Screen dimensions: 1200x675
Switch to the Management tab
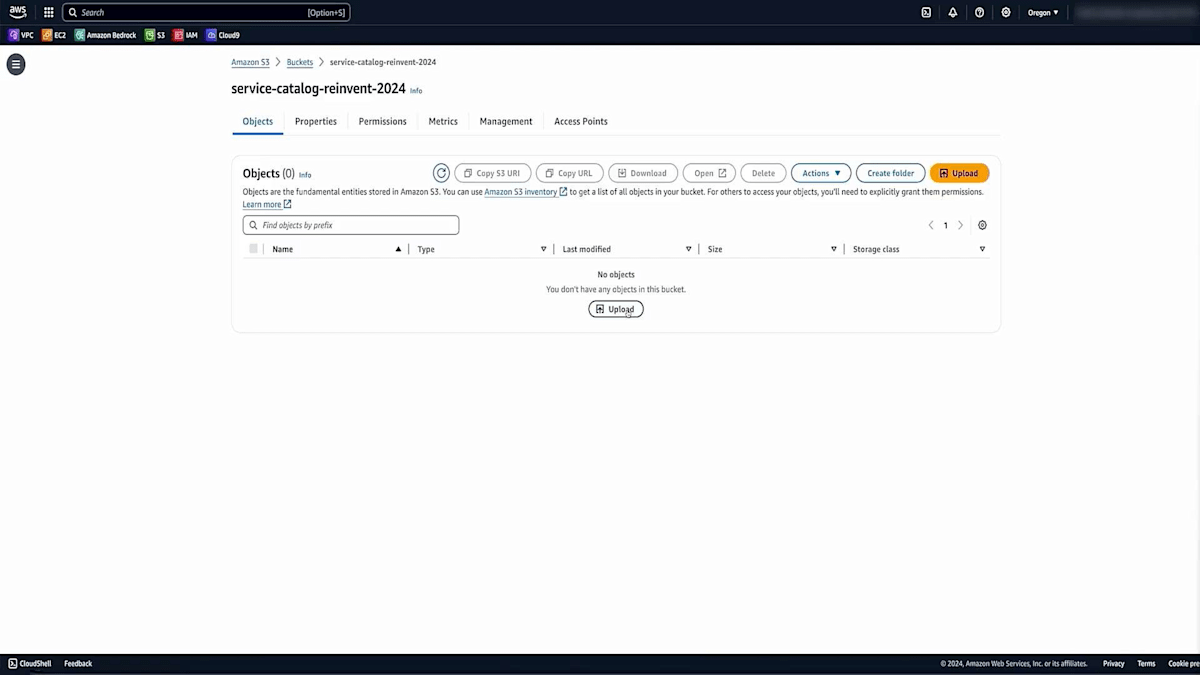[506, 121]
